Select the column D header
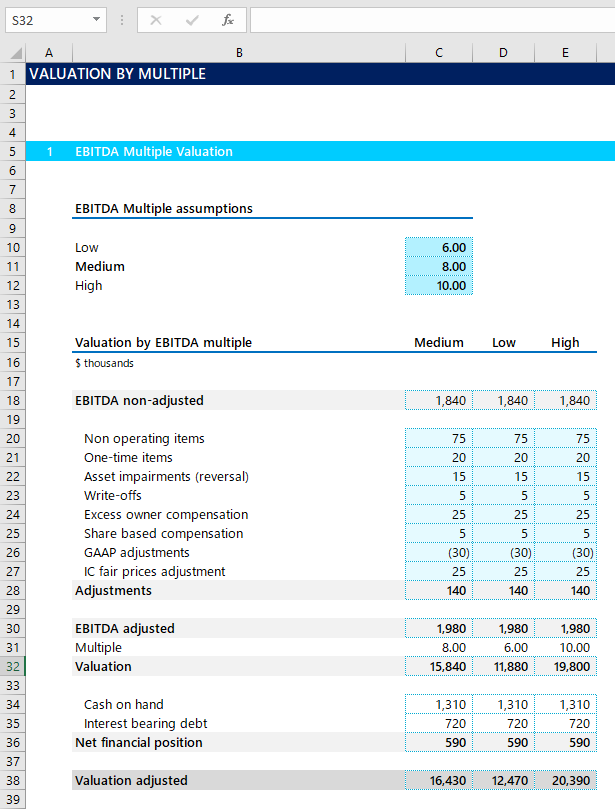Screen dimensions: 615x809 click(503, 53)
